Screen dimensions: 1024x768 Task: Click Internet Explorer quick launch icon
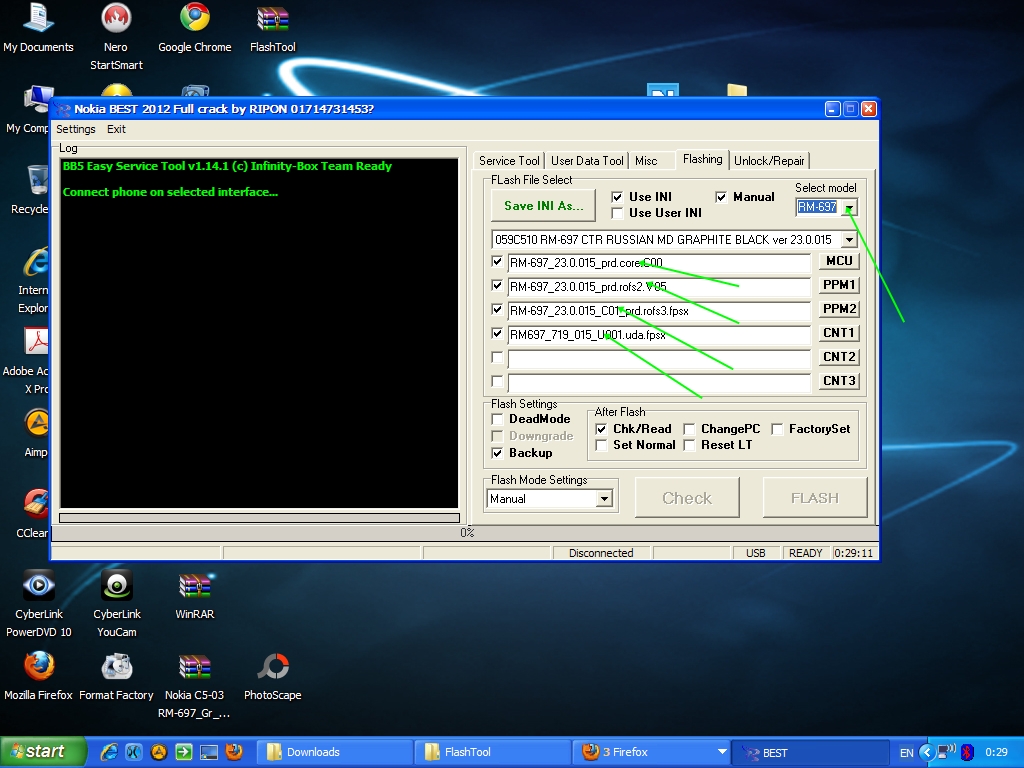109,752
